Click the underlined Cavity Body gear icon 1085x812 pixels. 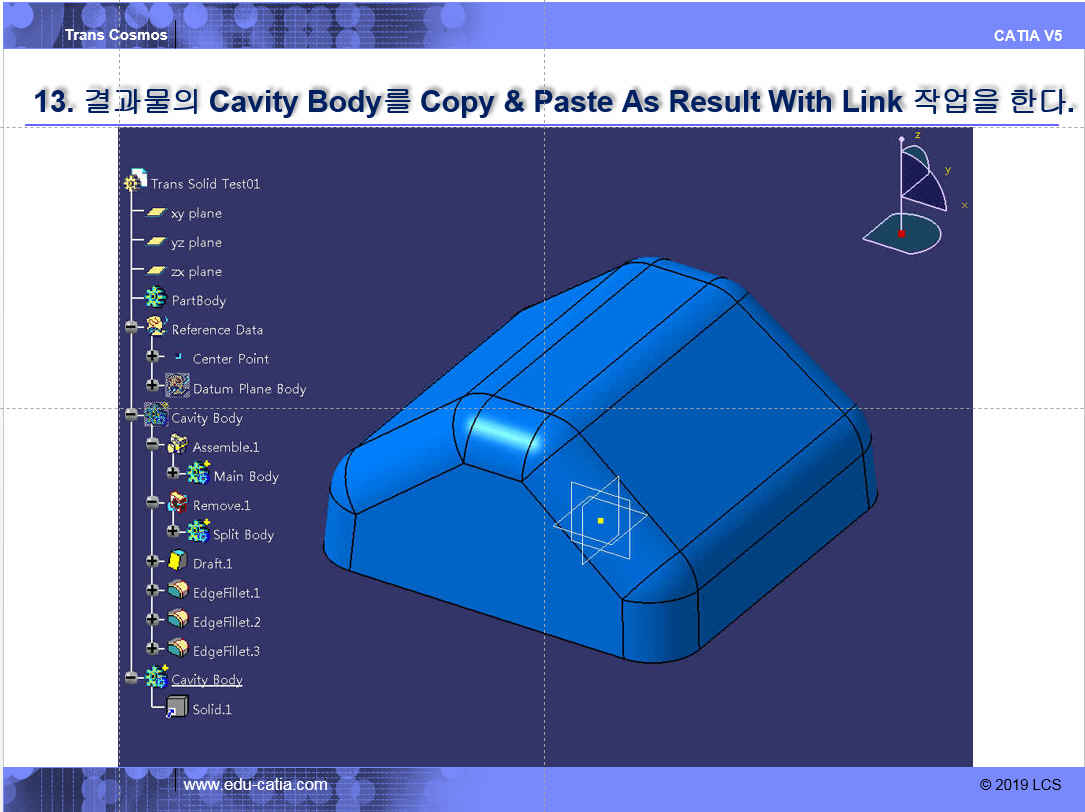click(156, 677)
